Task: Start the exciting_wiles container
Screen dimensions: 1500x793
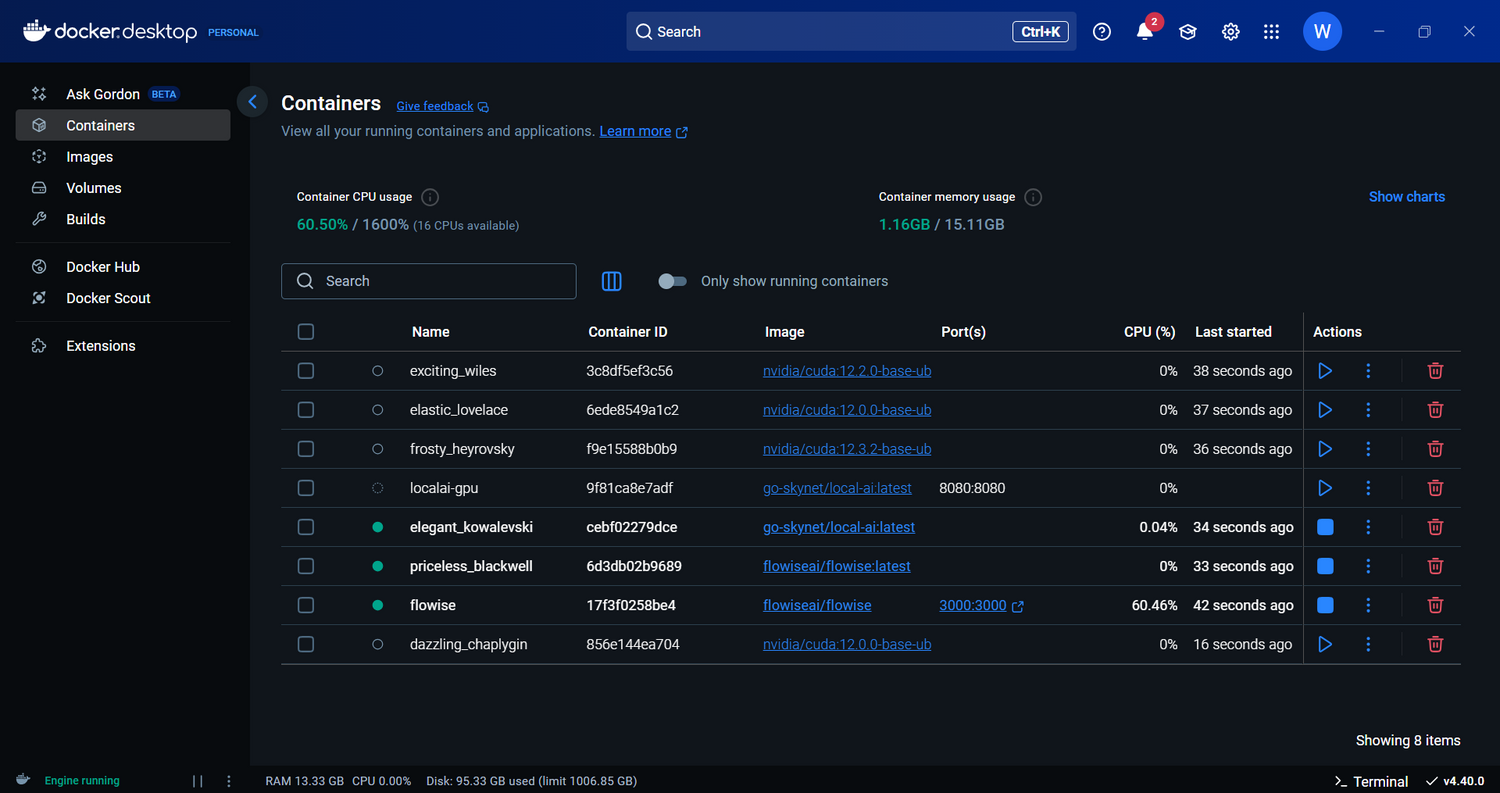Action: pos(1325,371)
